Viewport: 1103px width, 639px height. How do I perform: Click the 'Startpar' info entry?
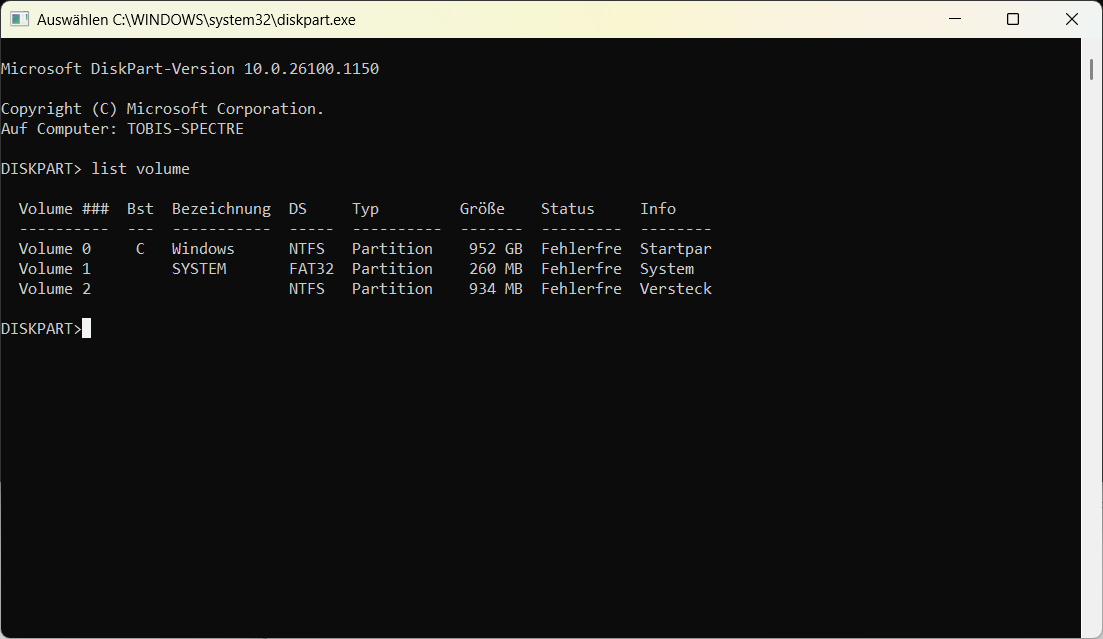tap(676, 249)
